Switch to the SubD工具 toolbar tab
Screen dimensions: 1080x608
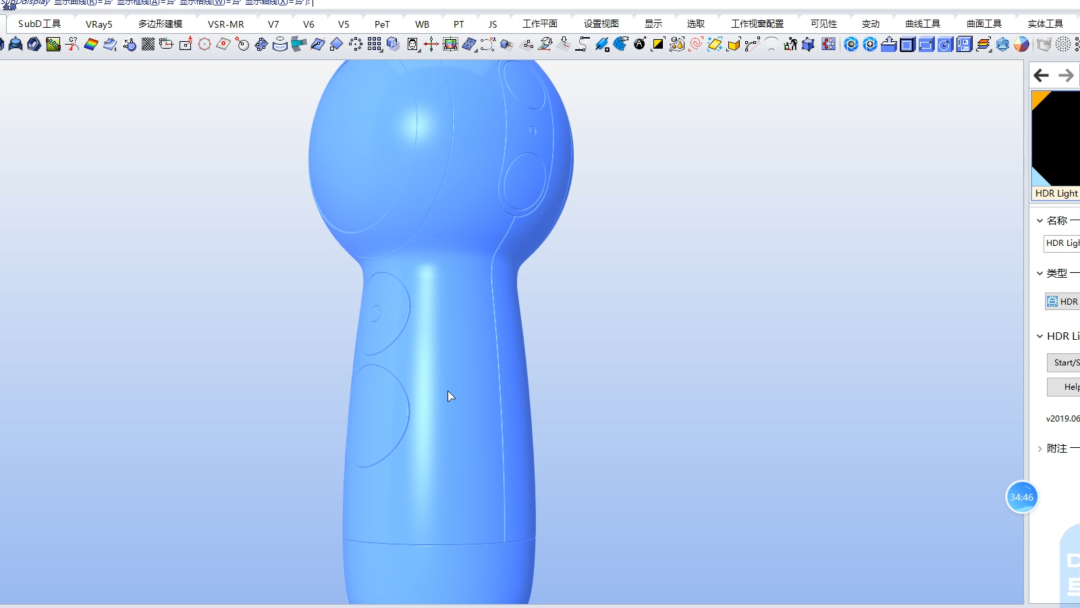(39, 23)
